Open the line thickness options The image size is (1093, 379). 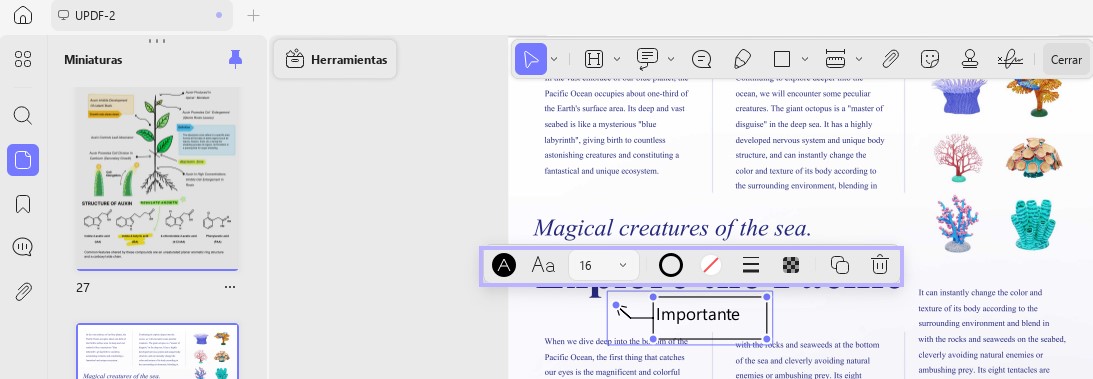pos(751,265)
